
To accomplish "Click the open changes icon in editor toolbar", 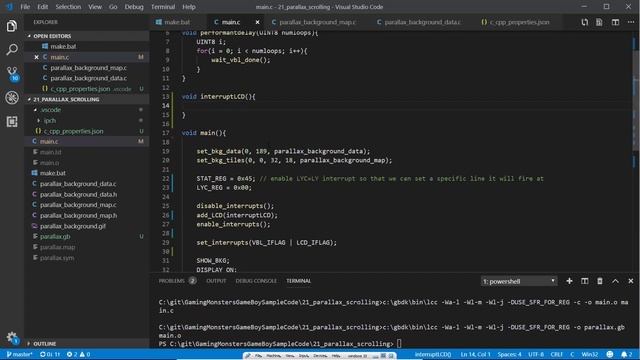I will [x=584, y=22].
